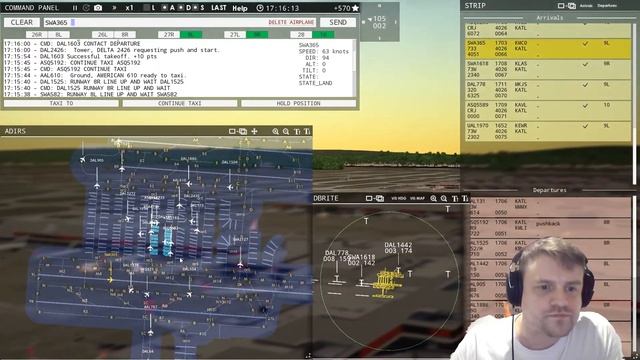640x360 pixels.
Task: Select highlighted SWA365 arrival strip
Action: coord(548,49)
